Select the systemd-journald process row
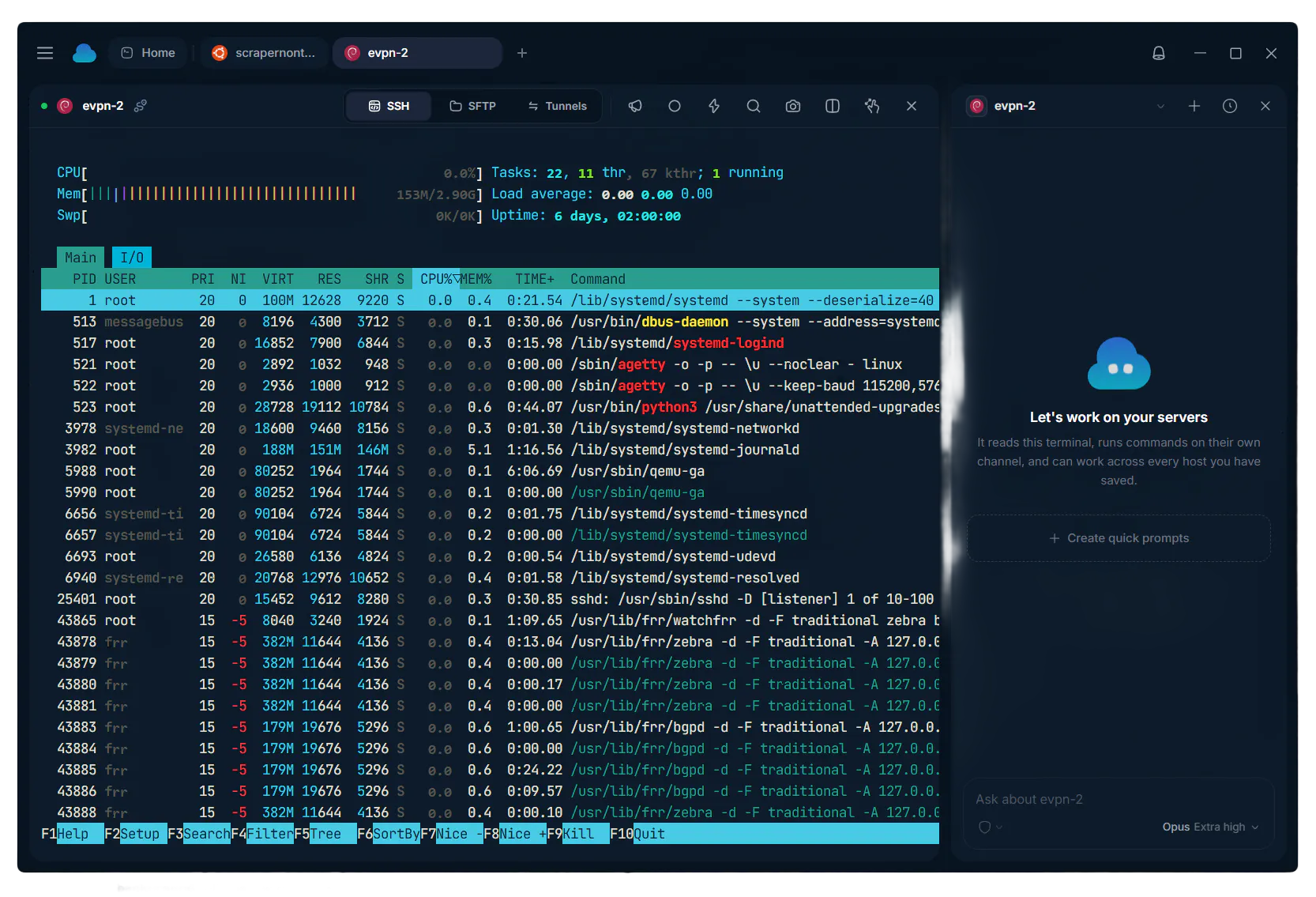The width and height of the screenshot is (1316, 897). click(490, 450)
